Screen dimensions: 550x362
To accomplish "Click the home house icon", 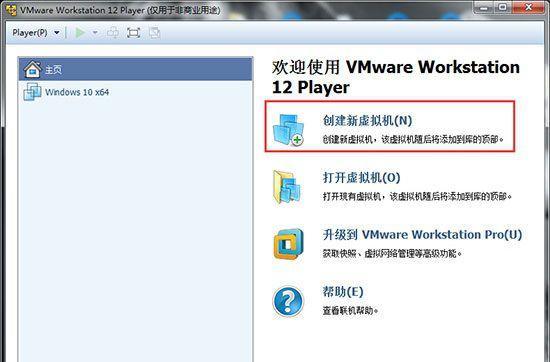I will tap(32, 69).
